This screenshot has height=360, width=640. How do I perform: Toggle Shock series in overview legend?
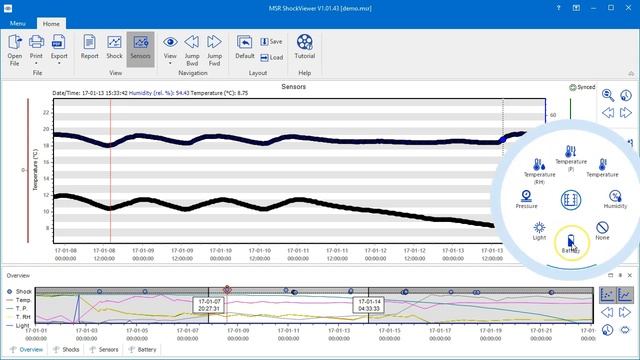tap(19, 291)
